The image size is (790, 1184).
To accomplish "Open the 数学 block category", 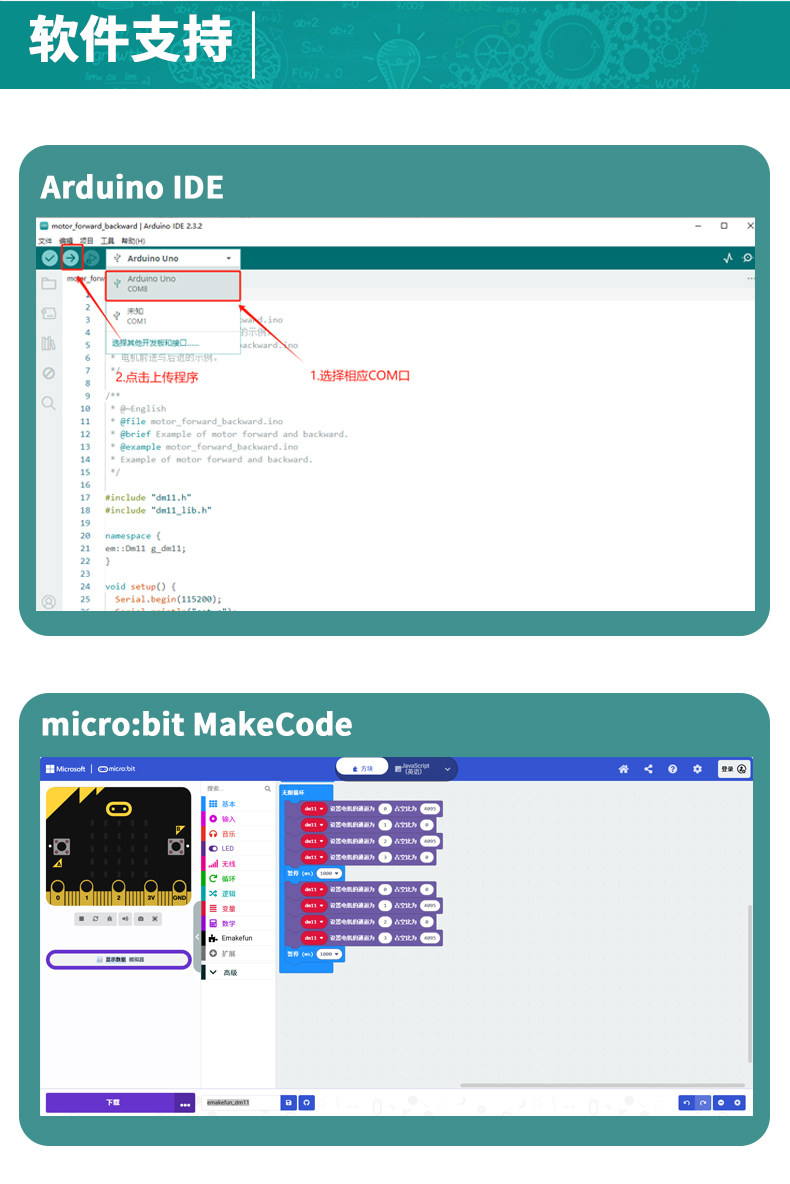I will (239, 923).
